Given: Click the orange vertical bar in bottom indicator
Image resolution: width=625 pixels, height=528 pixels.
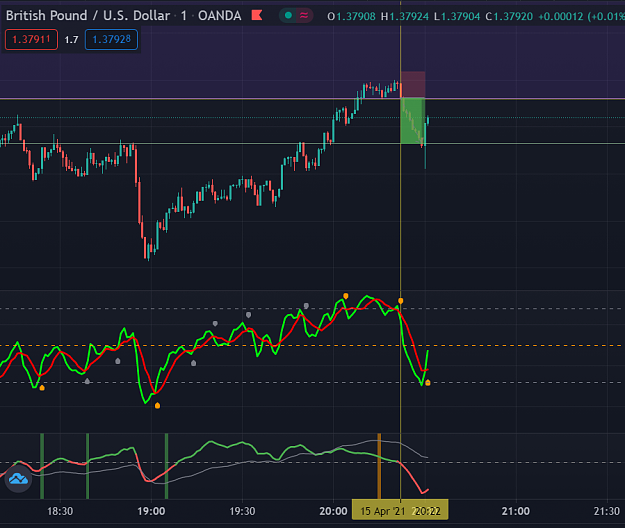Looking at the screenshot, I should coord(379,466).
